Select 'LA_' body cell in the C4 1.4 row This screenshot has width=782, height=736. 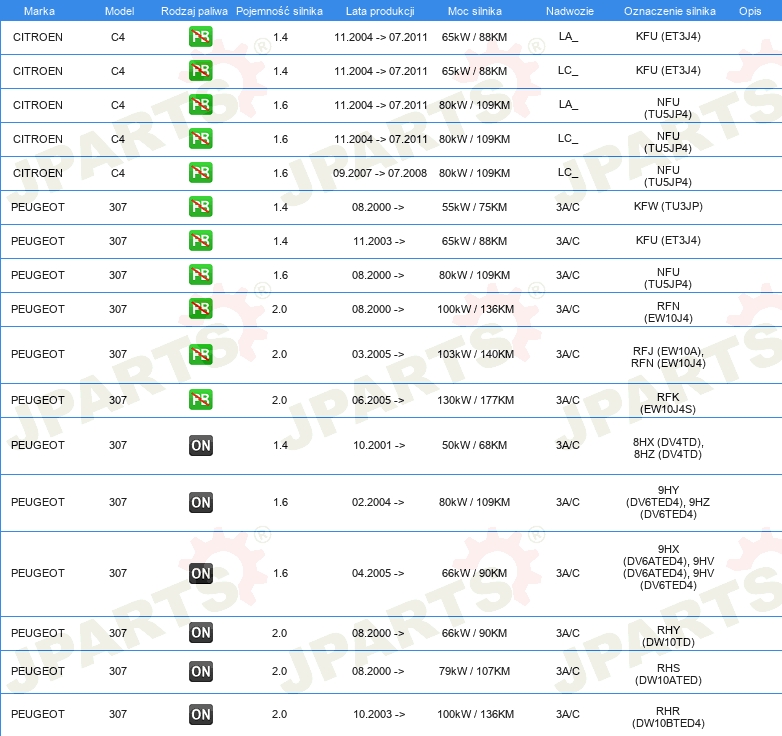[569, 36]
